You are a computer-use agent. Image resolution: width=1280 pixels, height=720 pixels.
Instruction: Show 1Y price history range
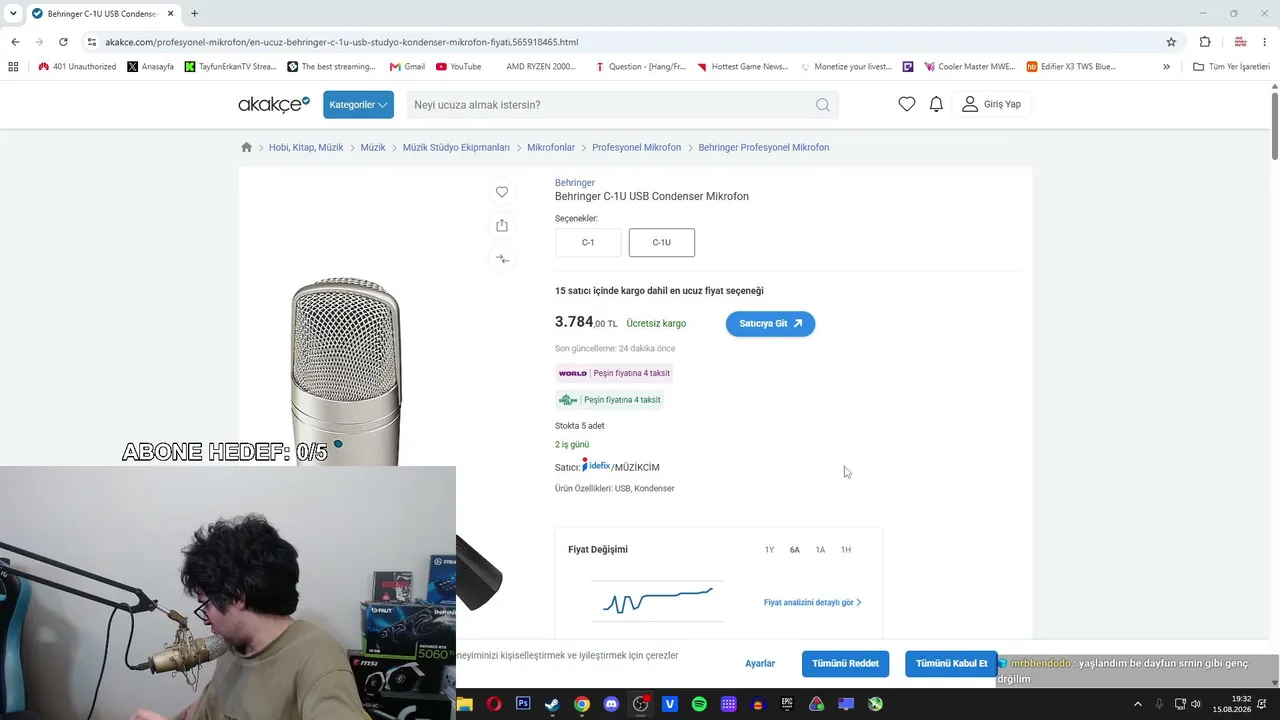(x=770, y=550)
